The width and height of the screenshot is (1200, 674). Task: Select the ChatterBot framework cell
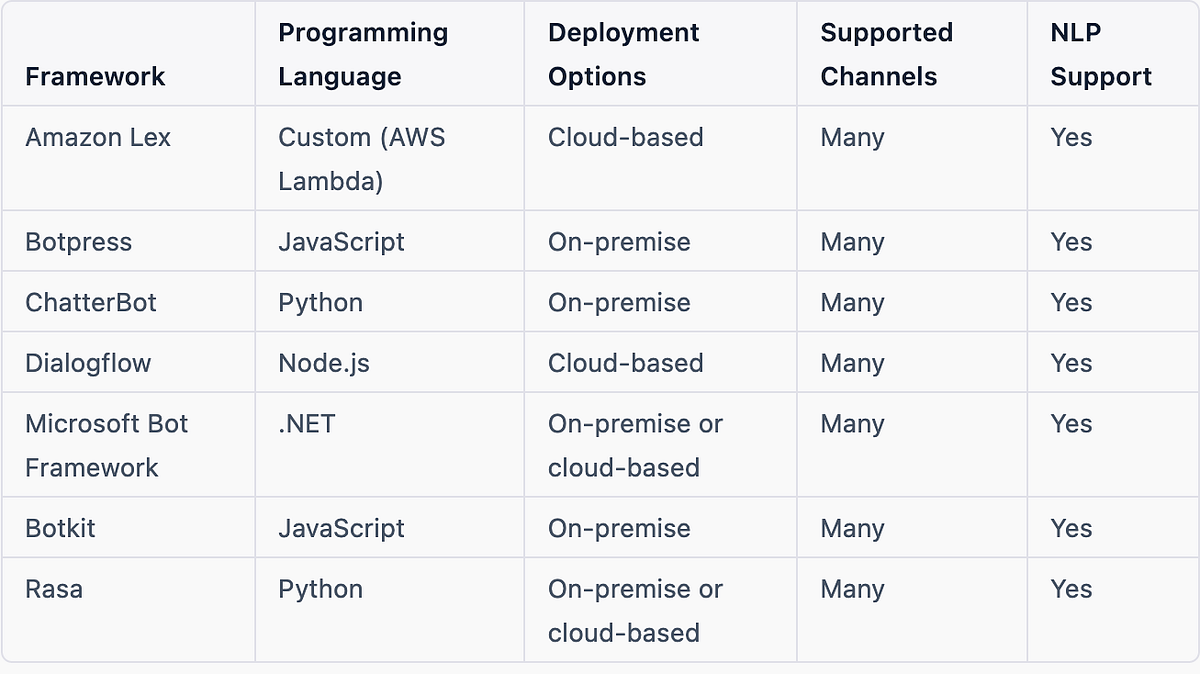(x=91, y=302)
